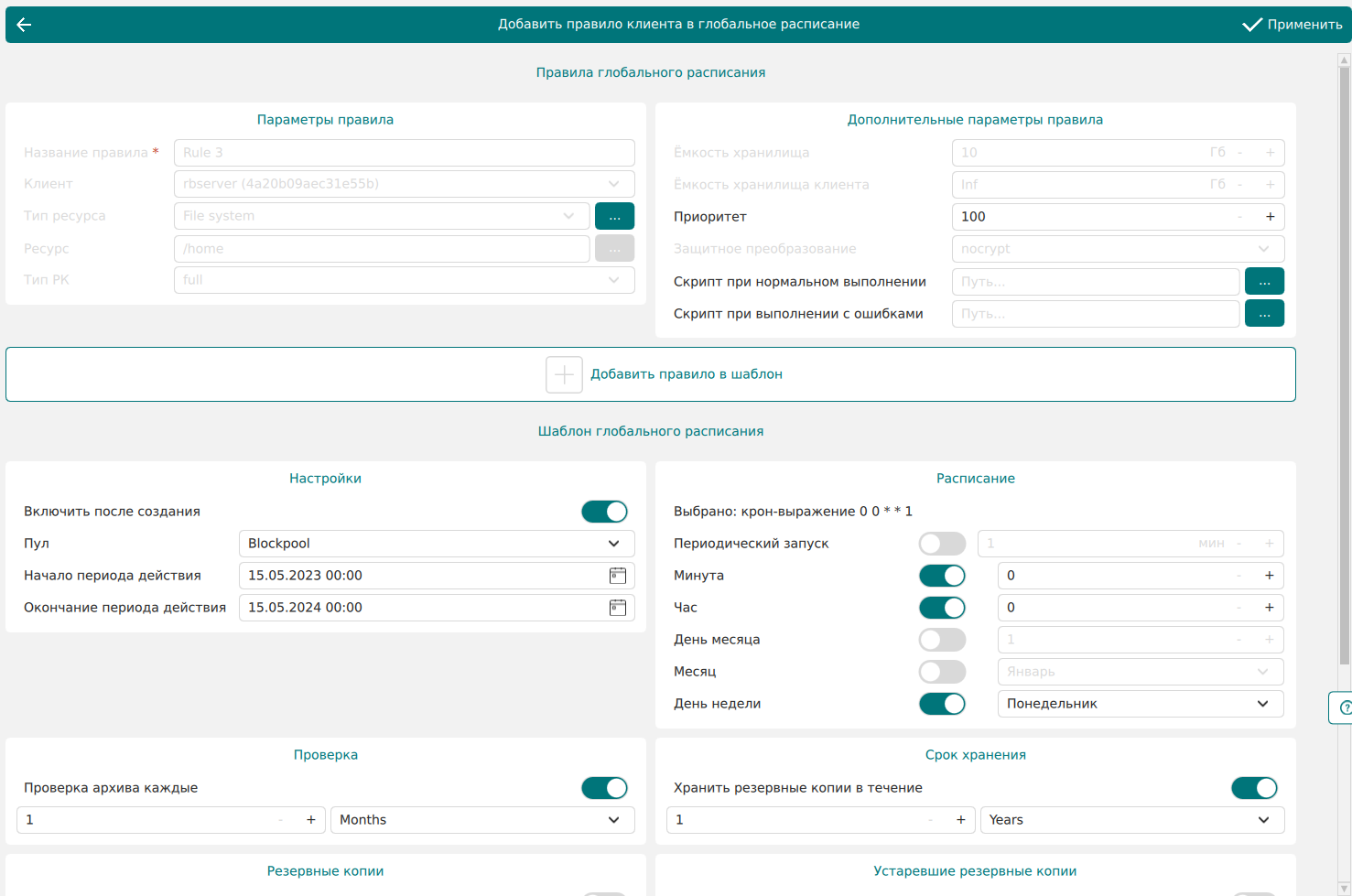This screenshot has width=1352, height=896.
Task: Open resource type selection dialog button
Action: click(614, 216)
